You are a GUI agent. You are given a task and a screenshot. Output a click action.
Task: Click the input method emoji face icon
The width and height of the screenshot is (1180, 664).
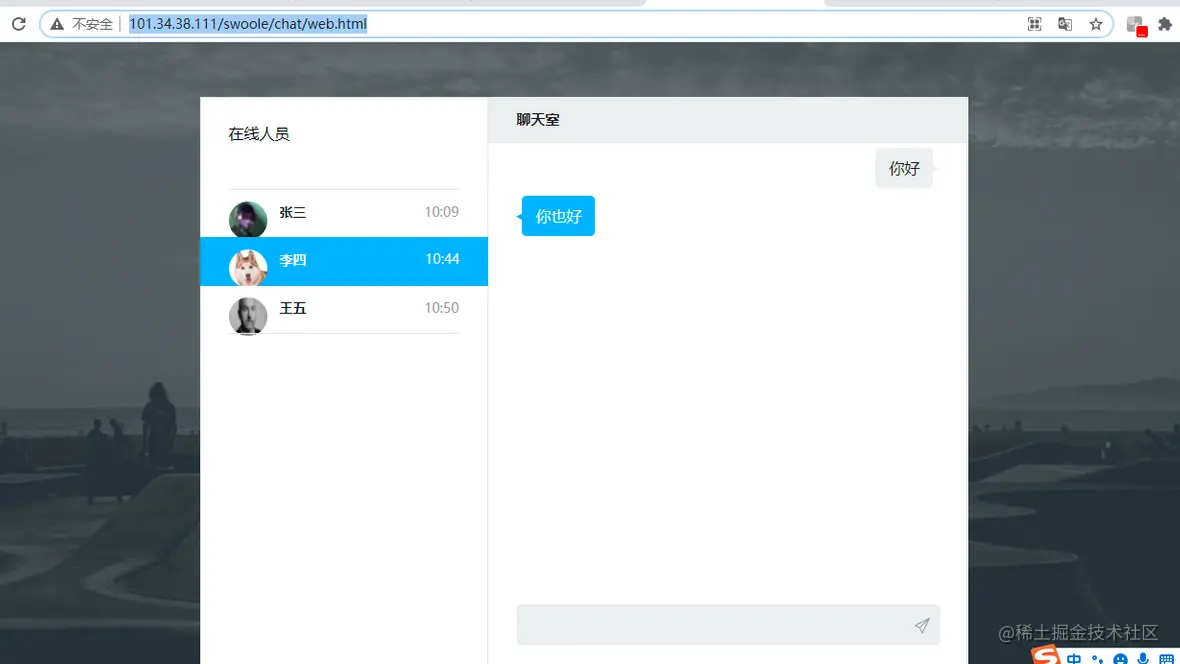[x=1121, y=659]
